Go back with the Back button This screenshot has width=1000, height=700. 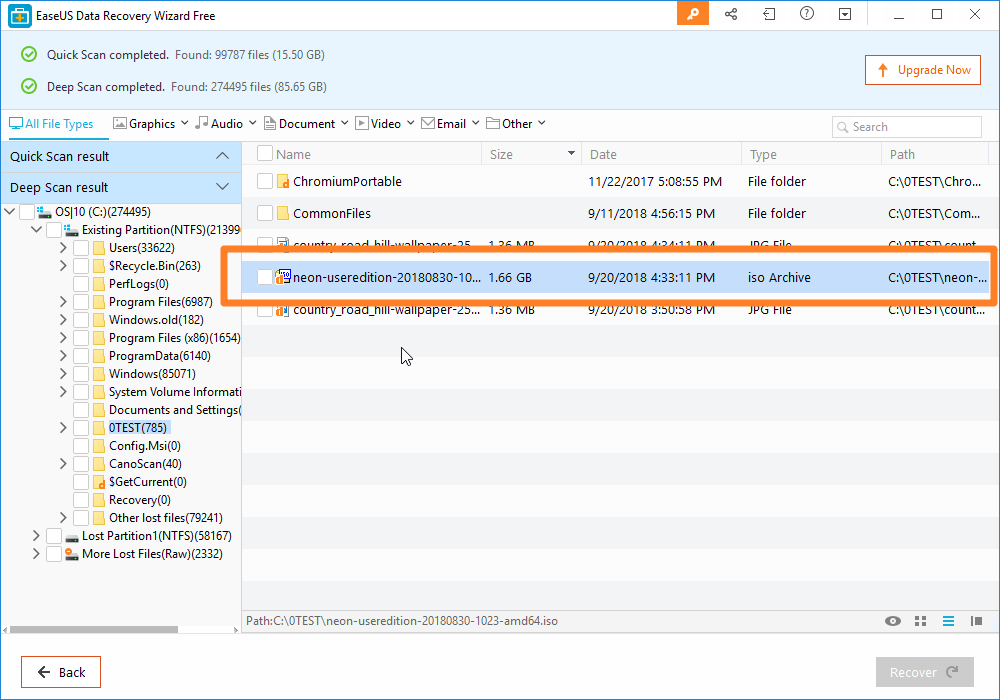[x=61, y=672]
